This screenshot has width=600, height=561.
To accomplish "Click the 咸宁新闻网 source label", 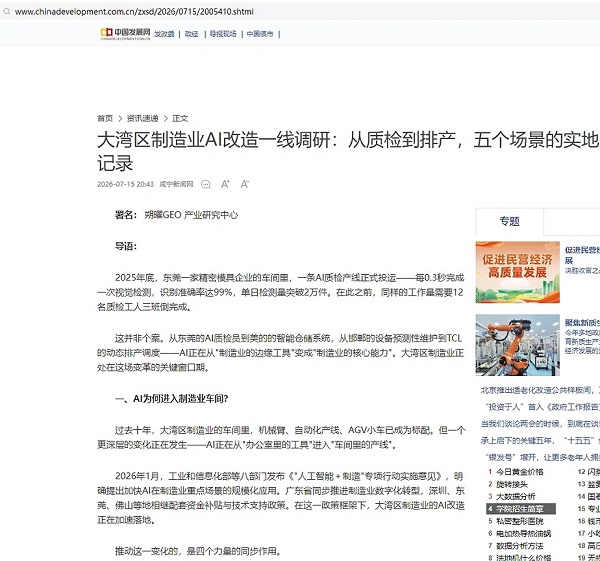I will click(176, 184).
